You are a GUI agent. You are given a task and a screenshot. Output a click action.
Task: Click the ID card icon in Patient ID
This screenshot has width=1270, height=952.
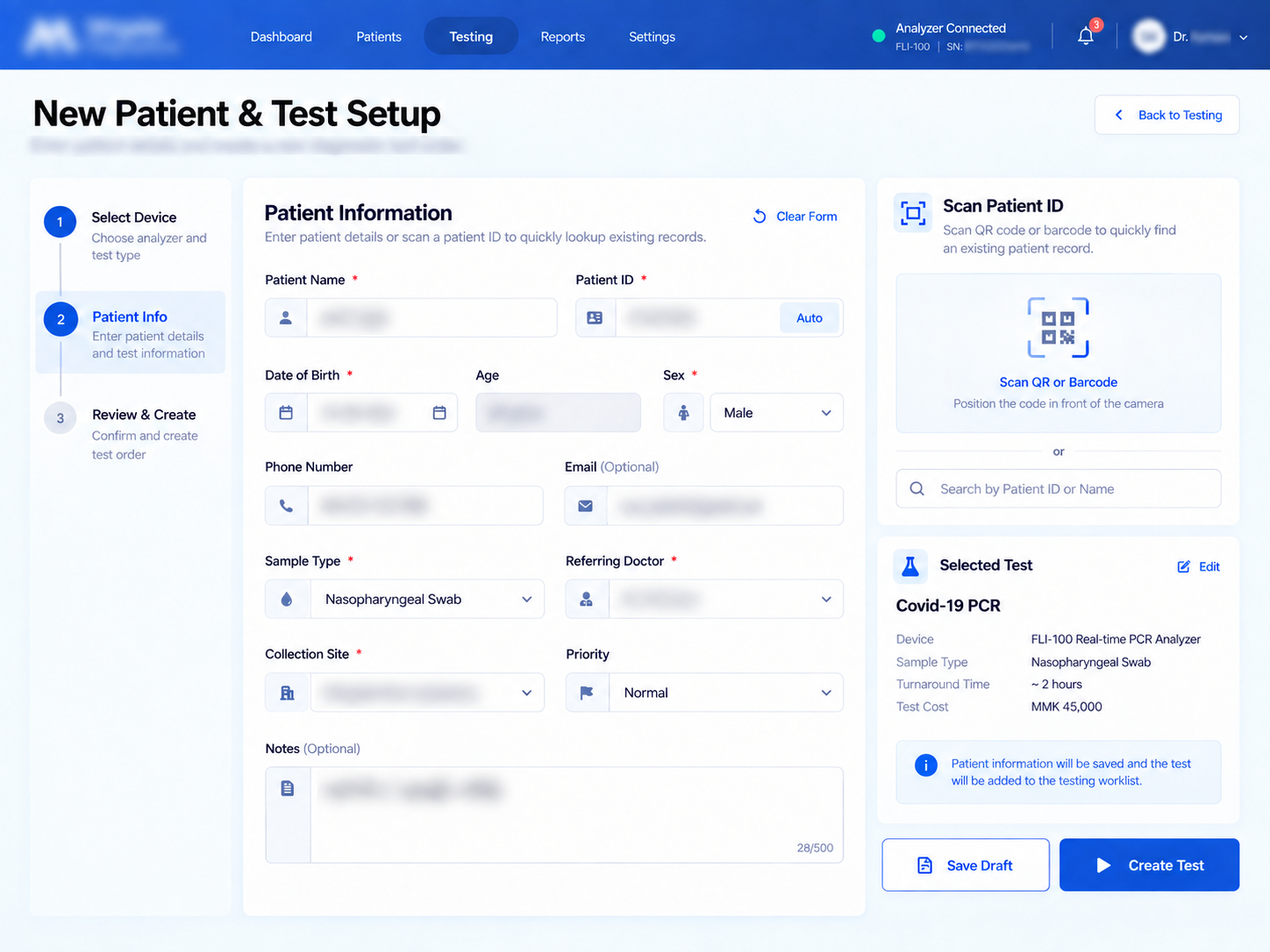point(595,318)
